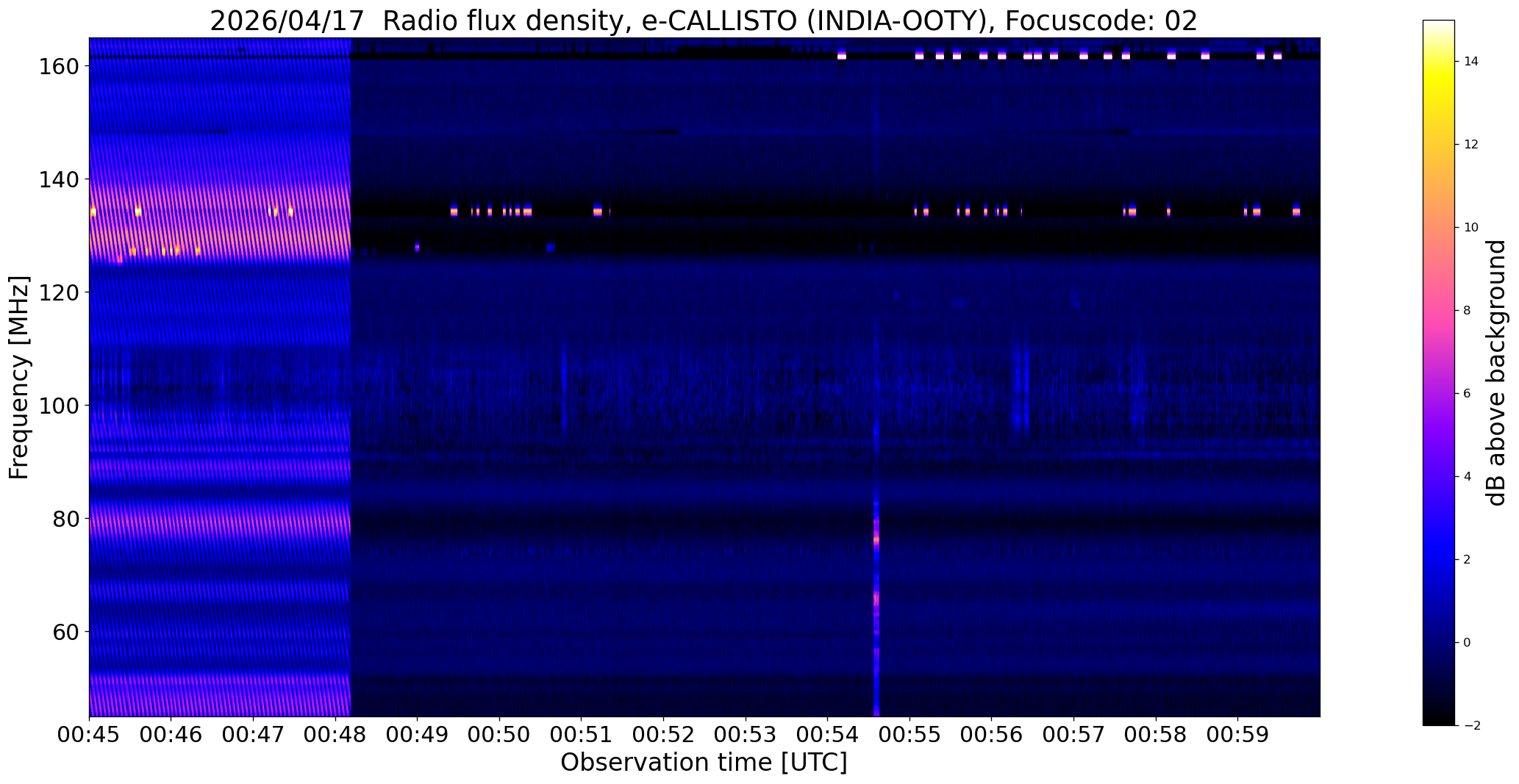The height and width of the screenshot is (784, 1519).
Task: Click the 00:57 time tick label
Action: [x=1074, y=735]
